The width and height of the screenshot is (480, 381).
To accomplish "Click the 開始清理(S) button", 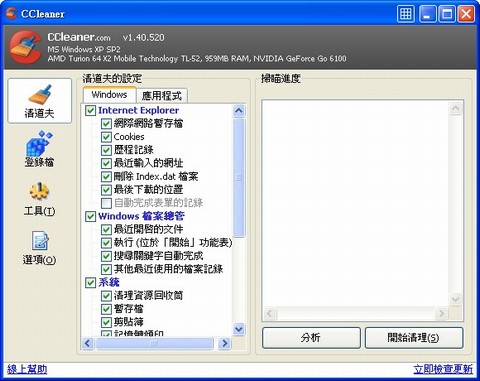I will coord(414,338).
